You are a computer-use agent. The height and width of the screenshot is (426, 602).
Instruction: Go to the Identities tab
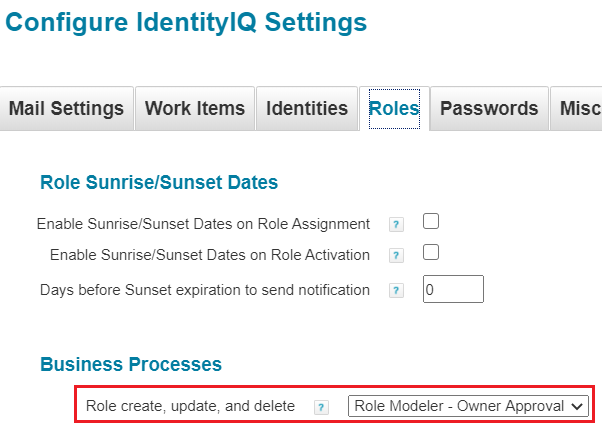point(307,109)
